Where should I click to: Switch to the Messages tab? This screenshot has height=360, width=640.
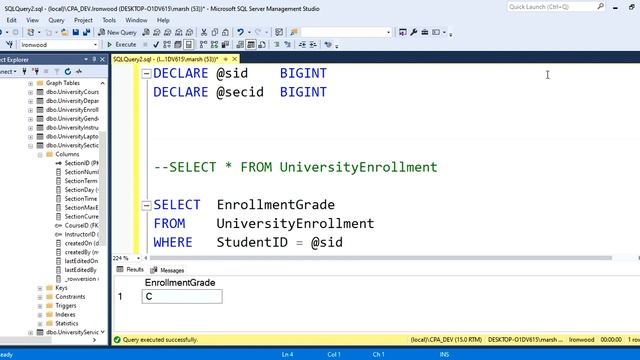pyautogui.click(x=167, y=270)
